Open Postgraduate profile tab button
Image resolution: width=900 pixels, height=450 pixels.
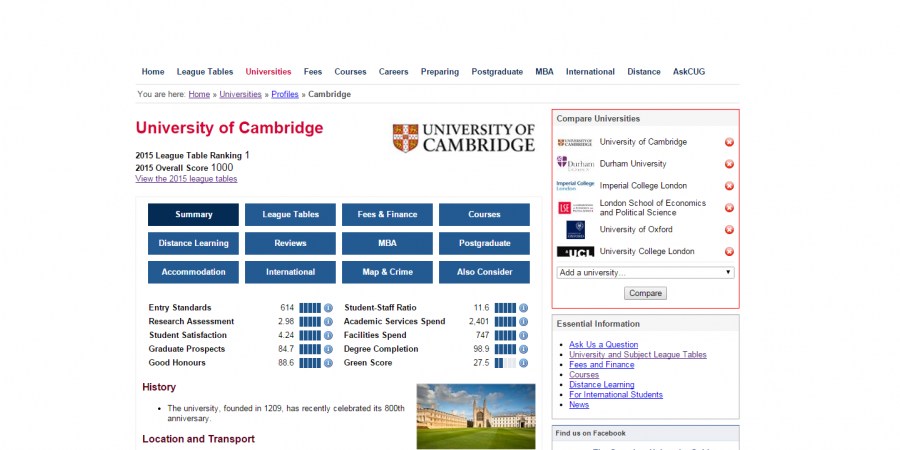pos(484,243)
